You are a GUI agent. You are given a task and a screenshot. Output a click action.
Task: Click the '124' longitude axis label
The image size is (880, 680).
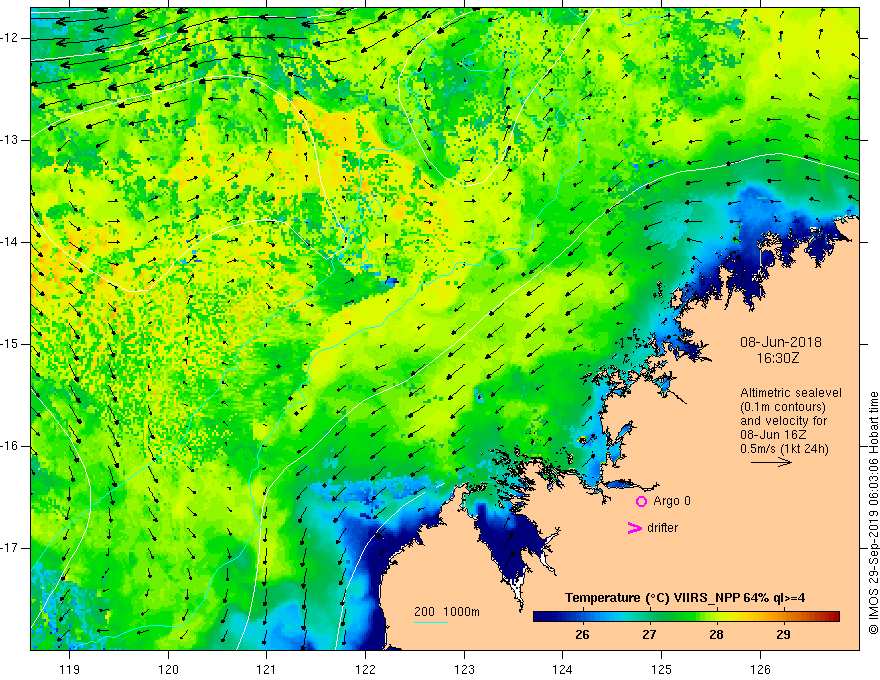pyautogui.click(x=563, y=669)
